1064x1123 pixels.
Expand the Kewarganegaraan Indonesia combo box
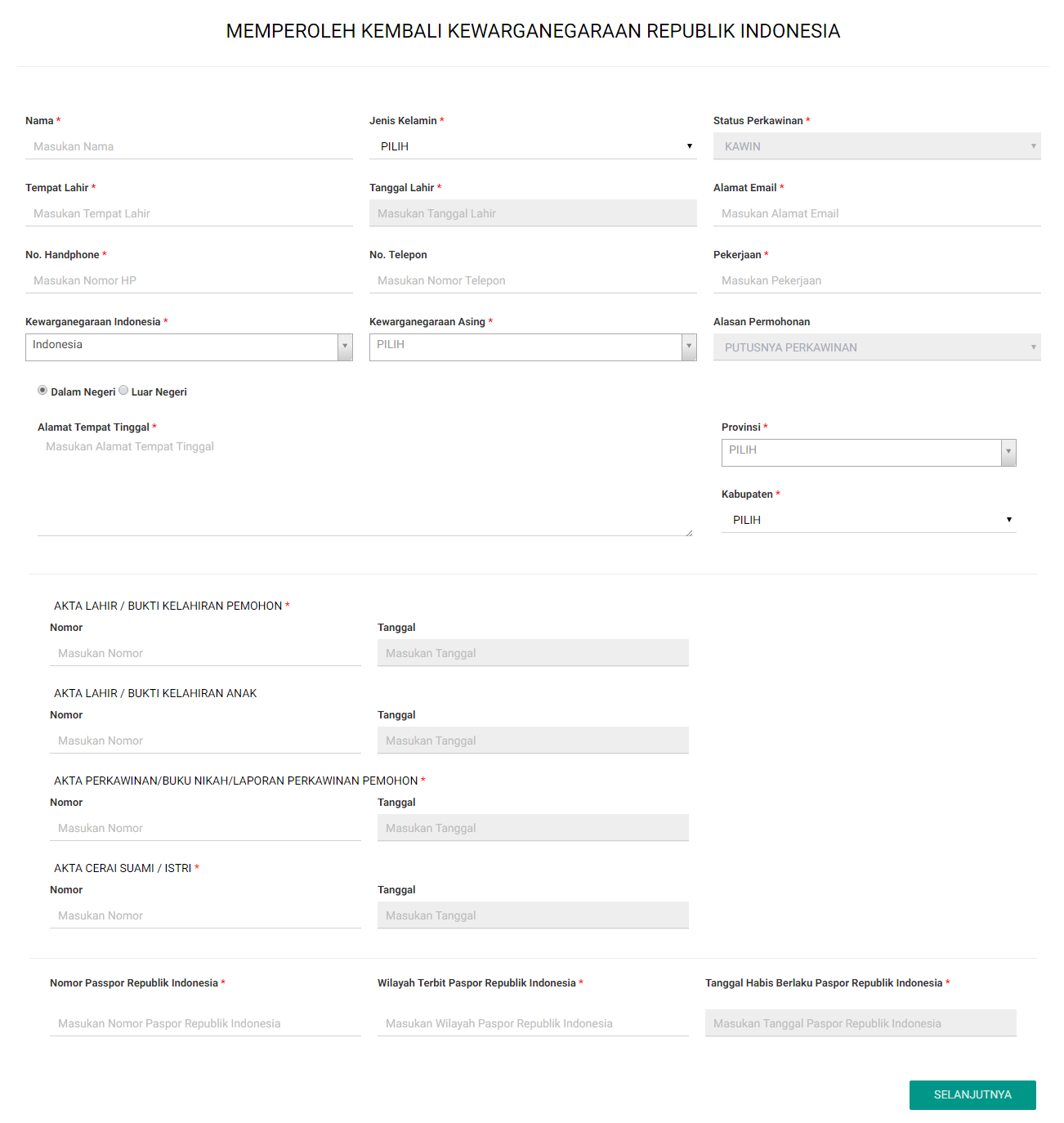(189, 347)
